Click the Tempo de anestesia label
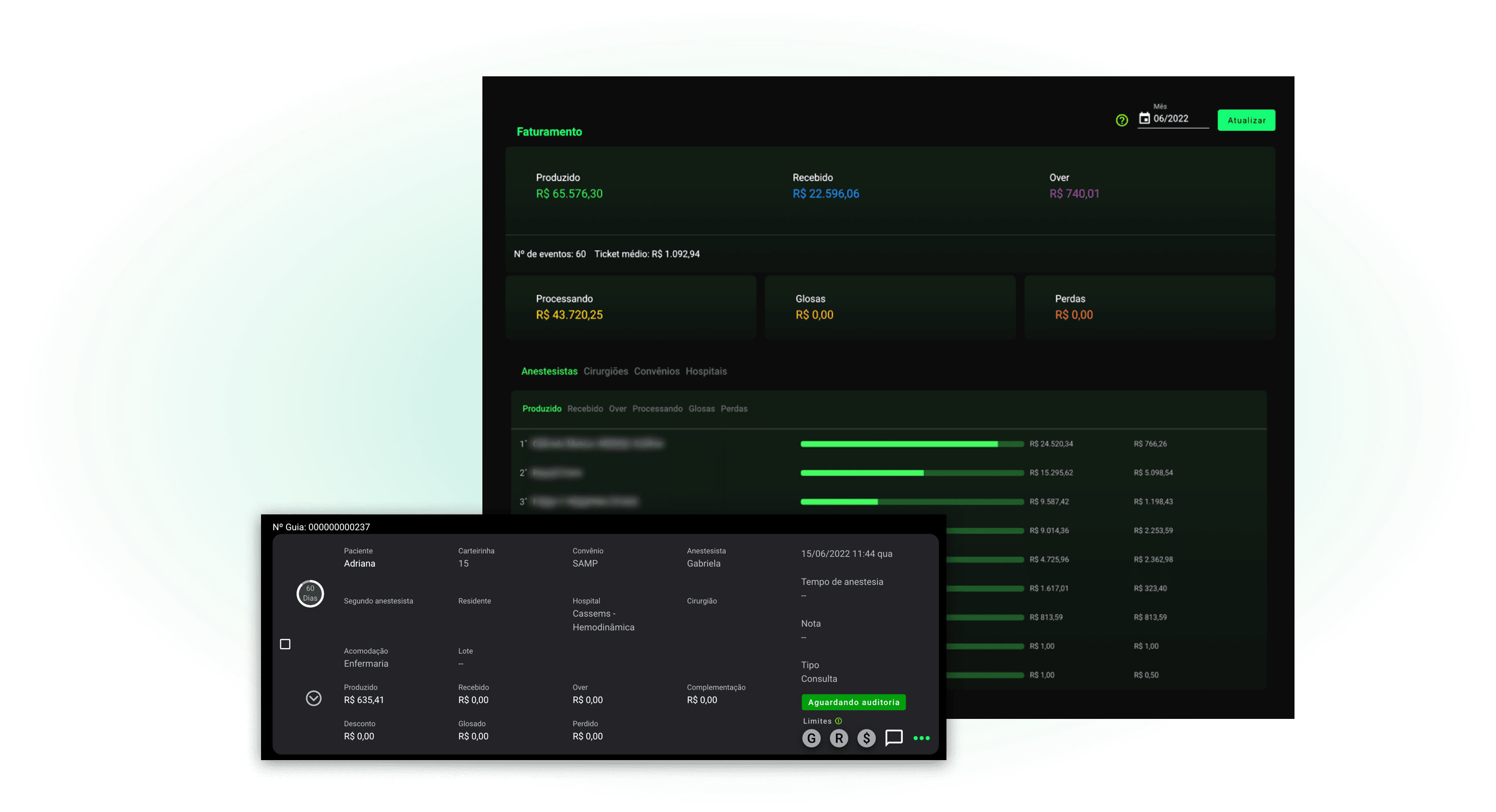This screenshot has width=1496, height=812. click(x=842, y=582)
